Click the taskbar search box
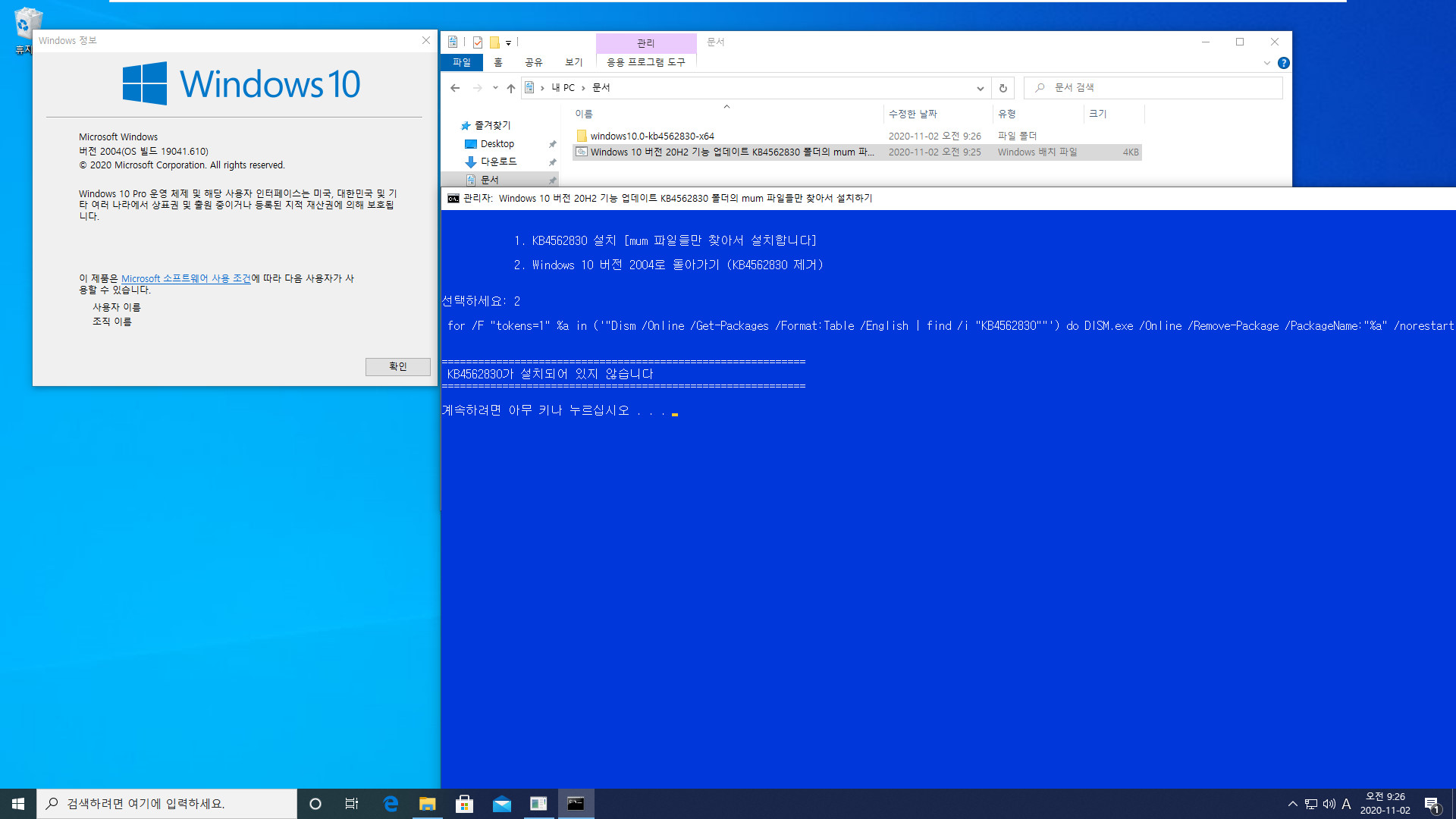 [x=167, y=804]
